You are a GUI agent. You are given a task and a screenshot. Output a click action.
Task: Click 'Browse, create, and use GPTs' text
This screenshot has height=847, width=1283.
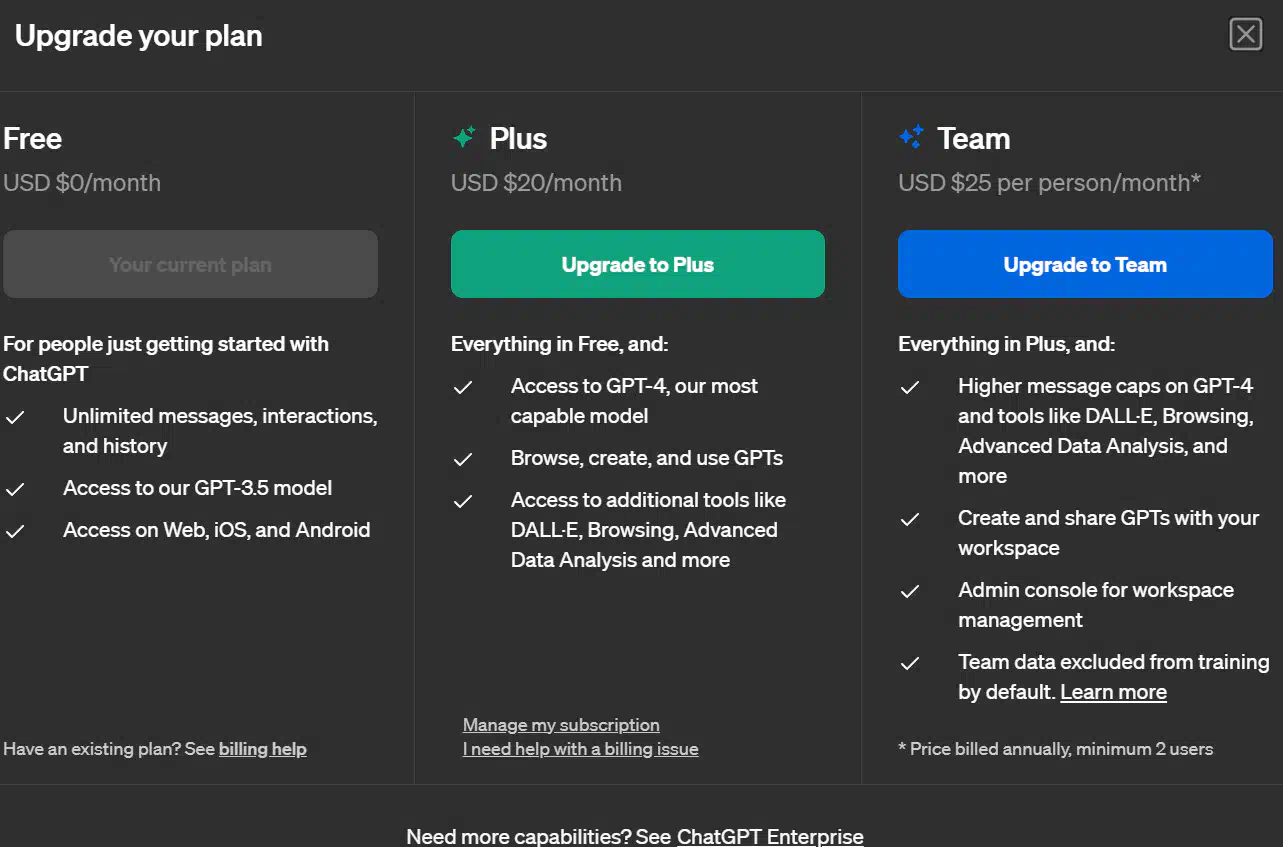[646, 458]
